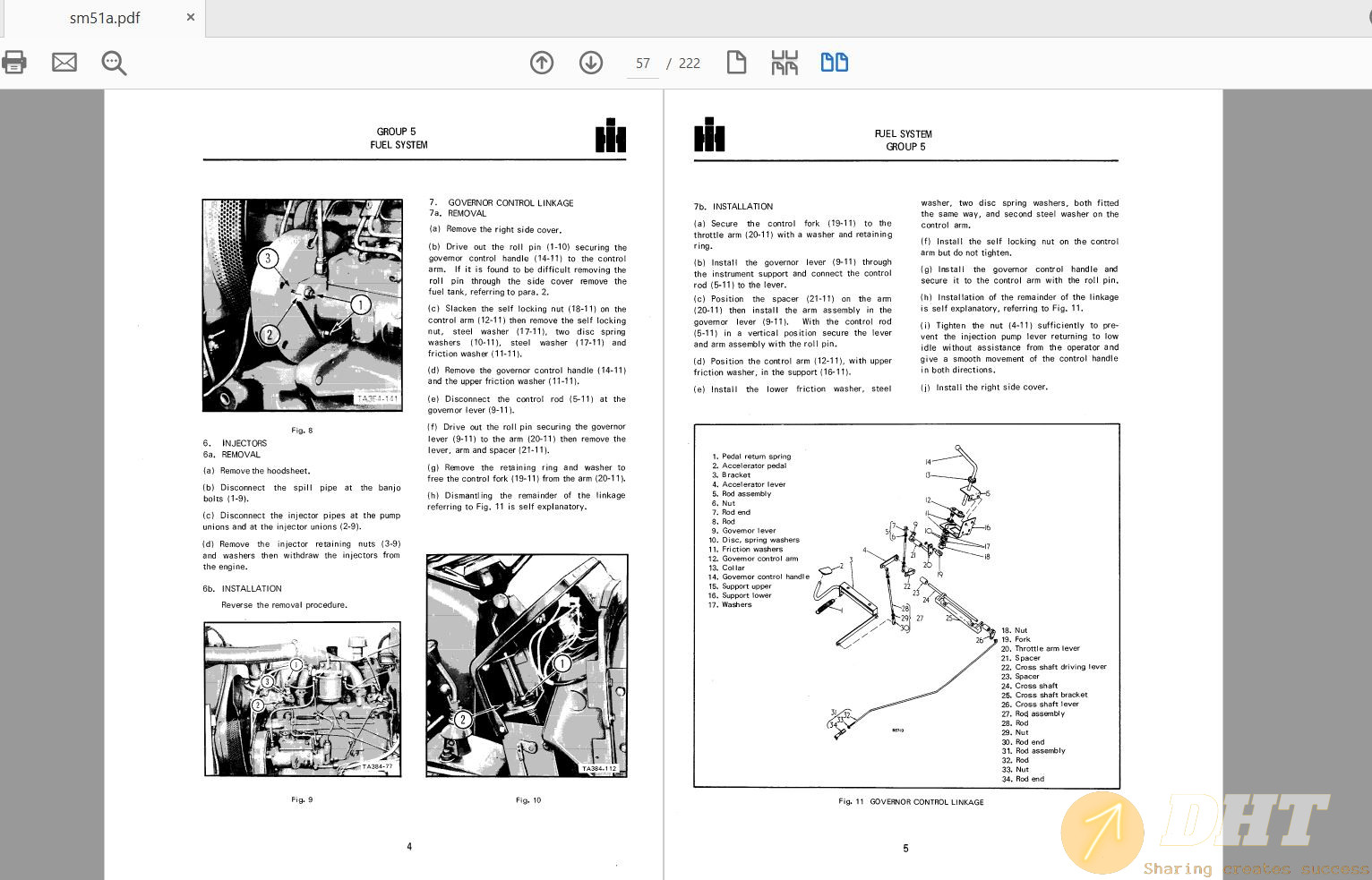This screenshot has width=1372, height=880.
Task: Go to previous page with up arrow
Action: [x=542, y=63]
